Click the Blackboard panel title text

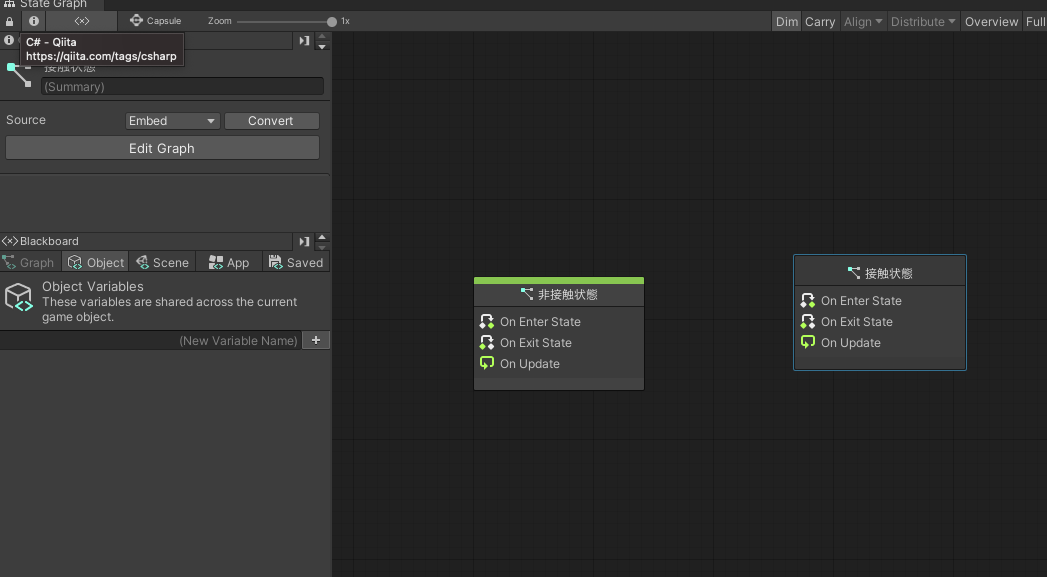coord(49,241)
